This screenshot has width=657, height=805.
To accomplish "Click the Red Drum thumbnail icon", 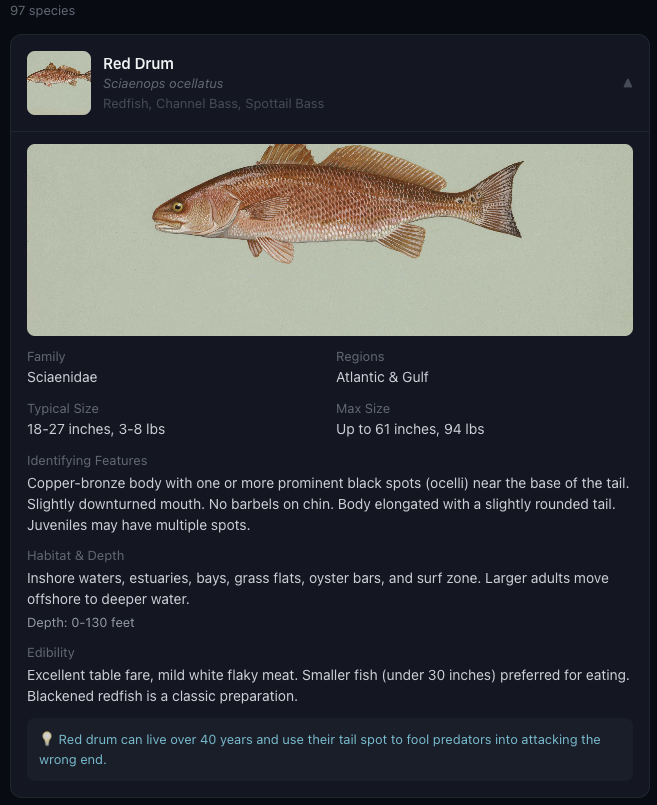I will (58, 82).
